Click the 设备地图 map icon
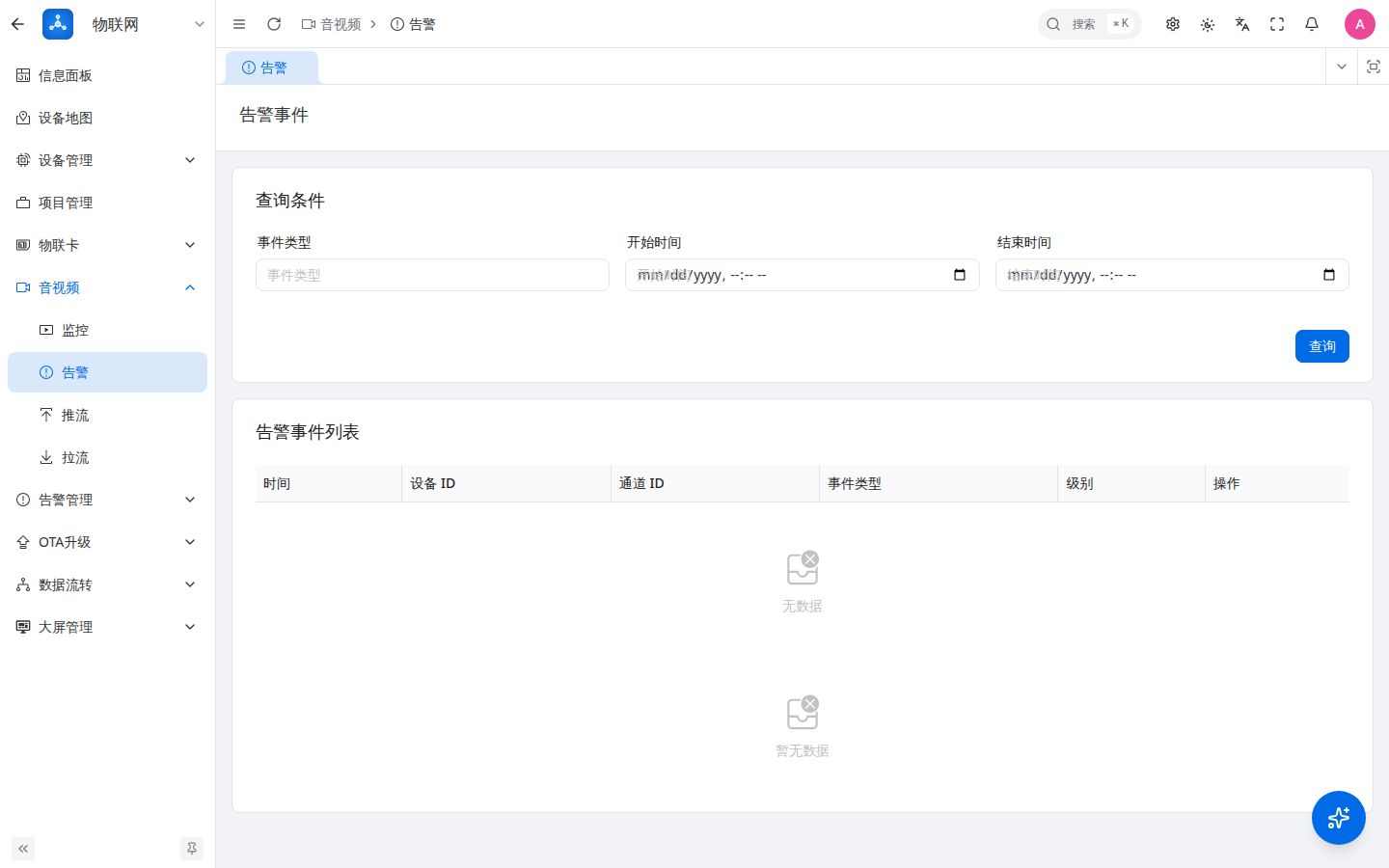Screen dimensions: 1389x868 click(23, 118)
